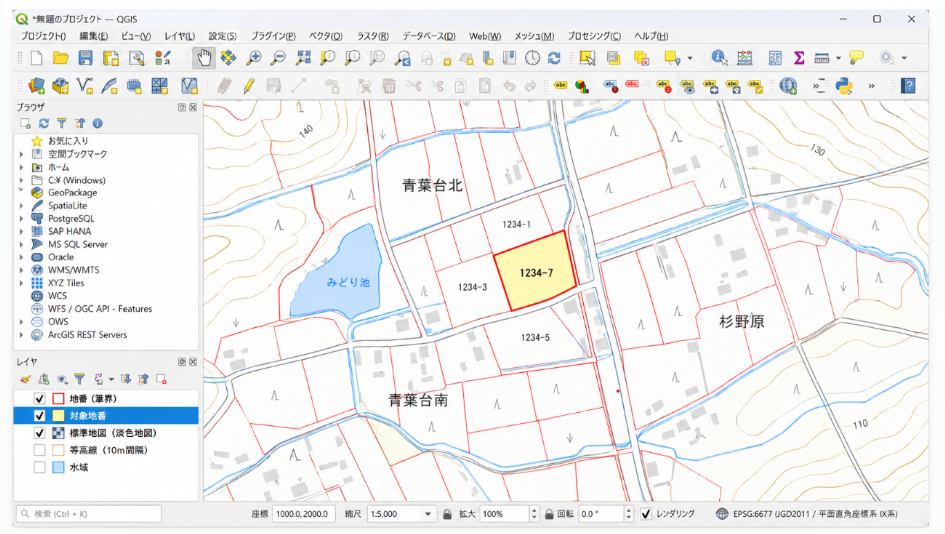Select the Pan Map hand tool
Screen dimensions: 945x534
[204, 58]
